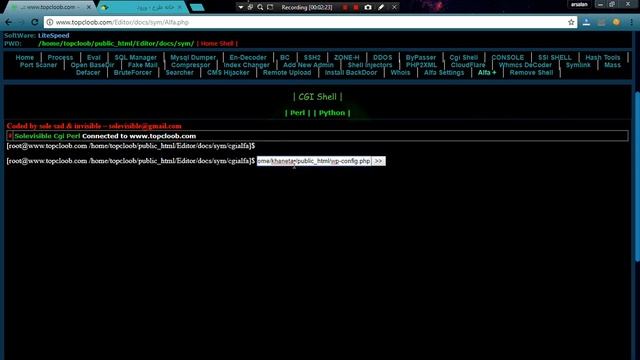The image size is (640, 360).
Task: Click the Home Shell link
Action: pyautogui.click(x=217, y=43)
